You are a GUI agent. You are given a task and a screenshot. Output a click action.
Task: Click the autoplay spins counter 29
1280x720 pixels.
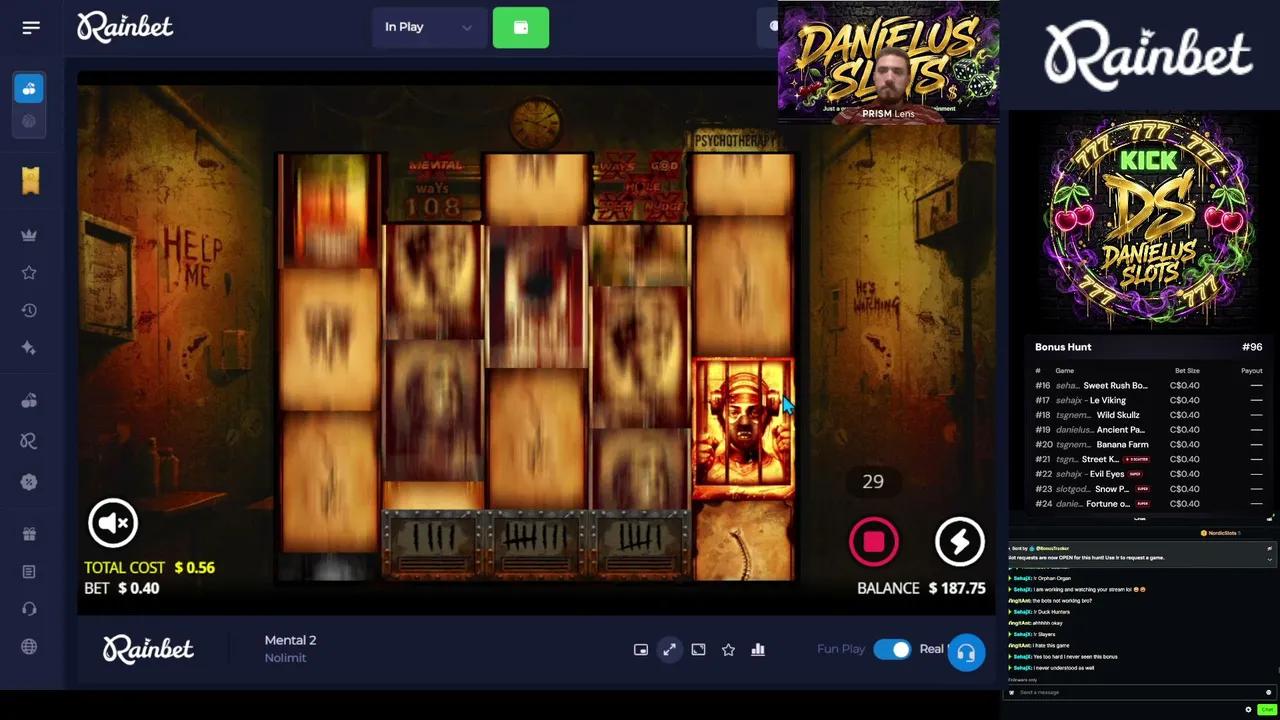coord(873,482)
